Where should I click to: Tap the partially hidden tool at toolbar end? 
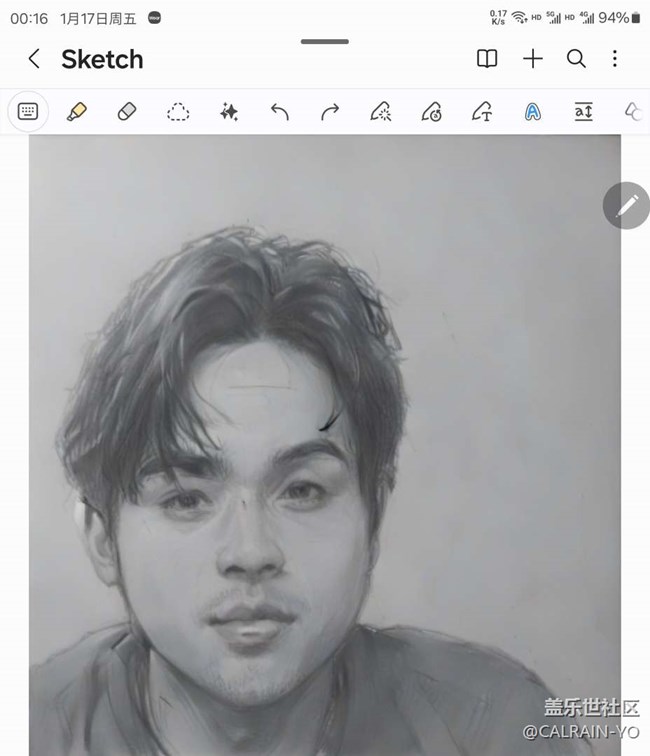tap(632, 112)
